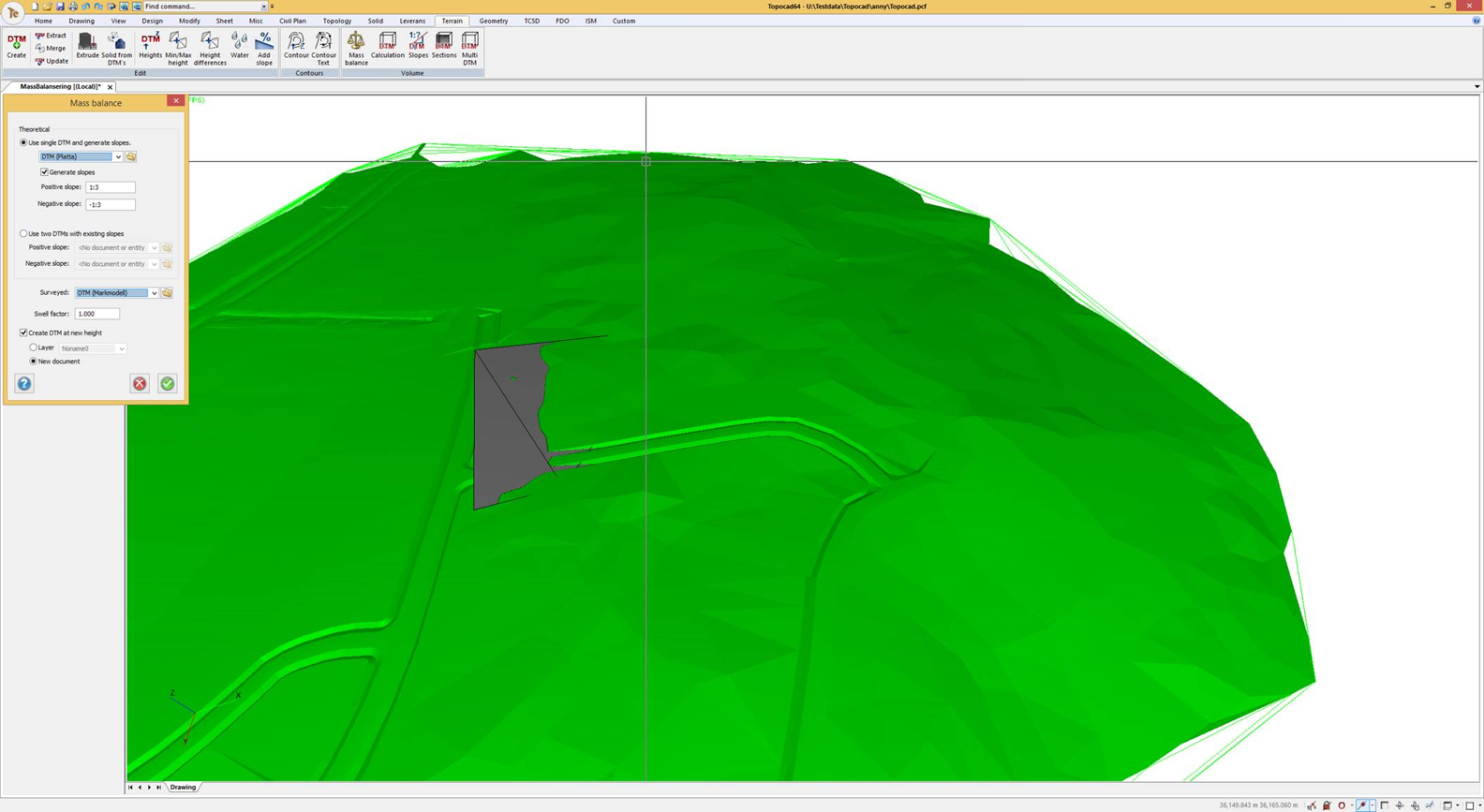Click the Create DTM icon

17,45
